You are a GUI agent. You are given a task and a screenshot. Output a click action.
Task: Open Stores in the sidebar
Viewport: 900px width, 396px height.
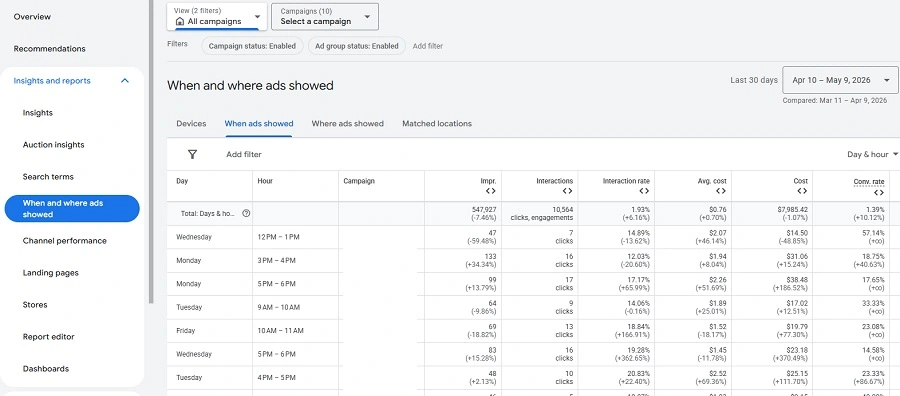point(35,305)
